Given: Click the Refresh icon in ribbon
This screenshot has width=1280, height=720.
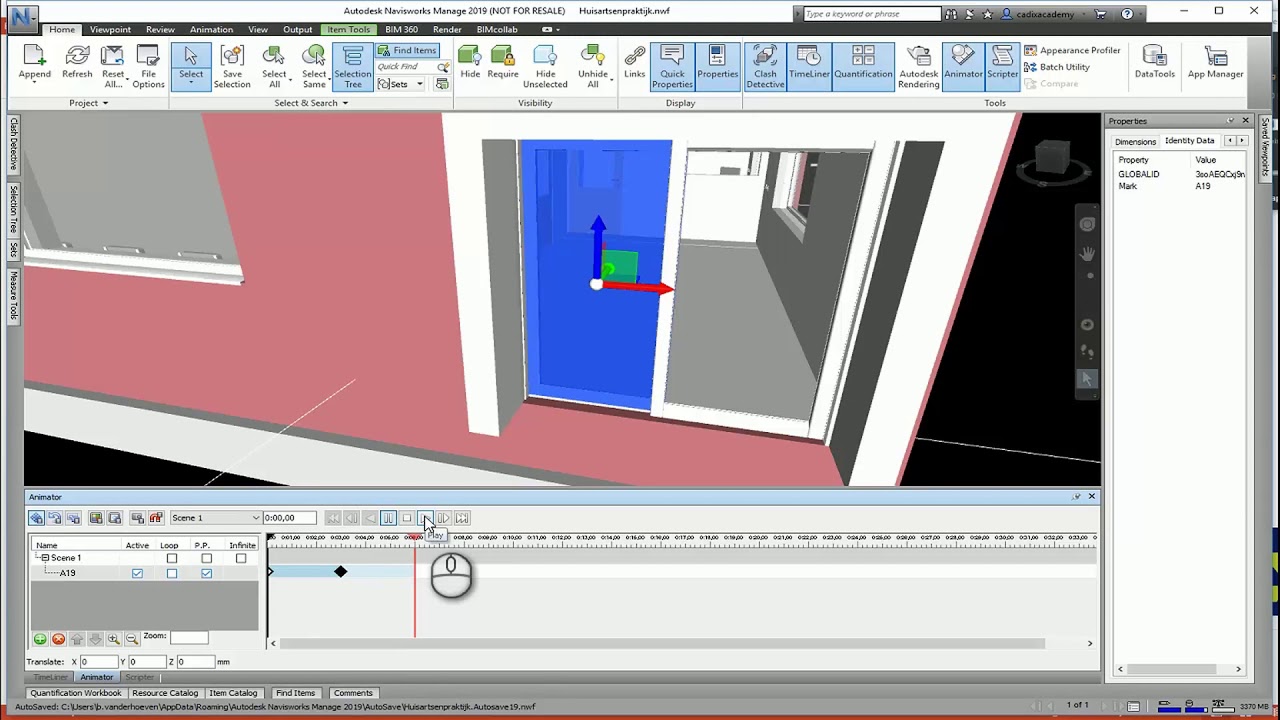Looking at the screenshot, I should point(77,62).
